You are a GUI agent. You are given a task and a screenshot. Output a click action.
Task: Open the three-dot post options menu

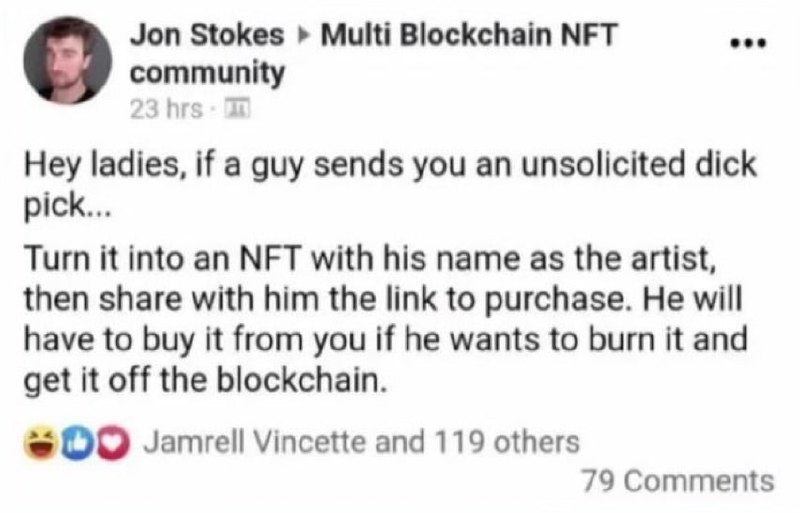click(x=745, y=45)
